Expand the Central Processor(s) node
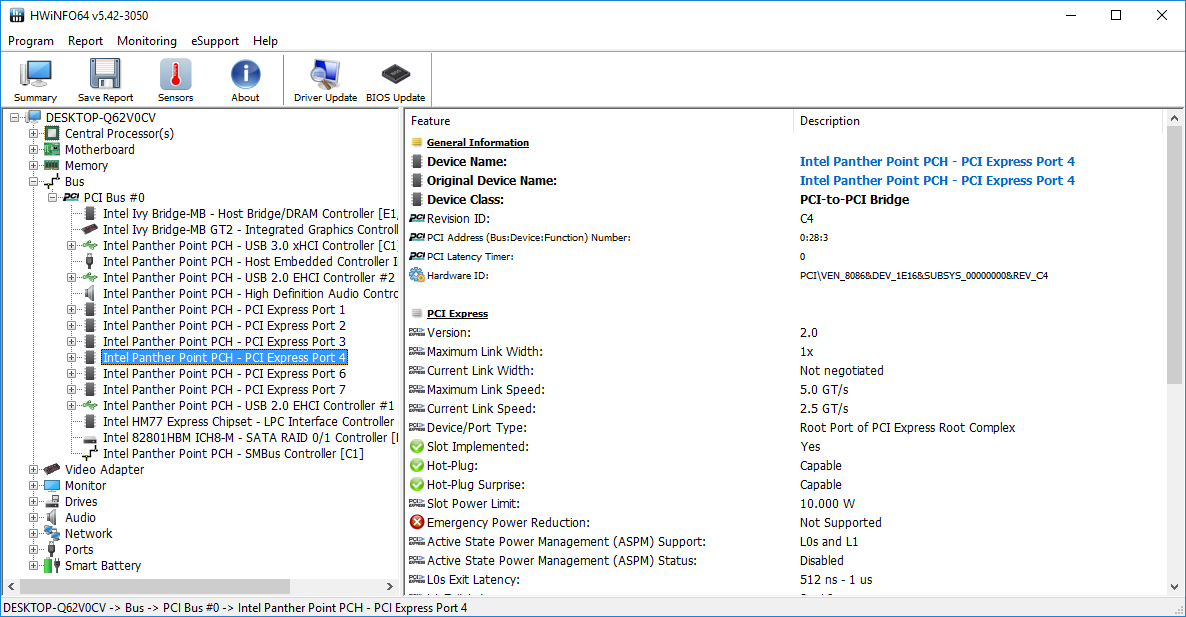 click(33, 134)
